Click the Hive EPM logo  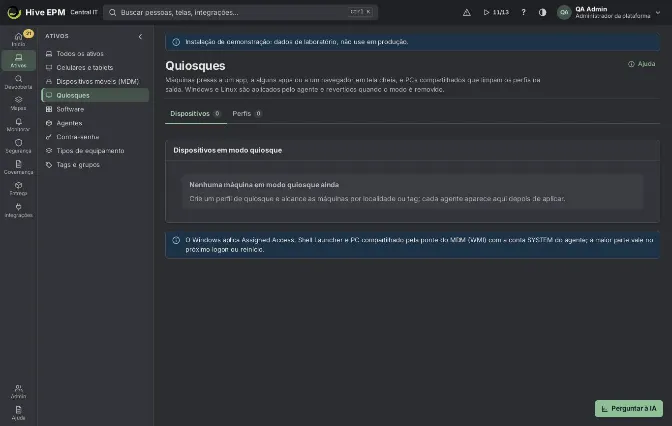[36, 12]
